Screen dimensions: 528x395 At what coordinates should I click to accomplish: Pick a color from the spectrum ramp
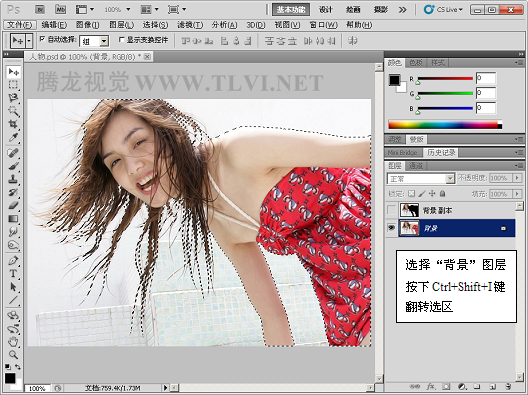click(x=445, y=125)
